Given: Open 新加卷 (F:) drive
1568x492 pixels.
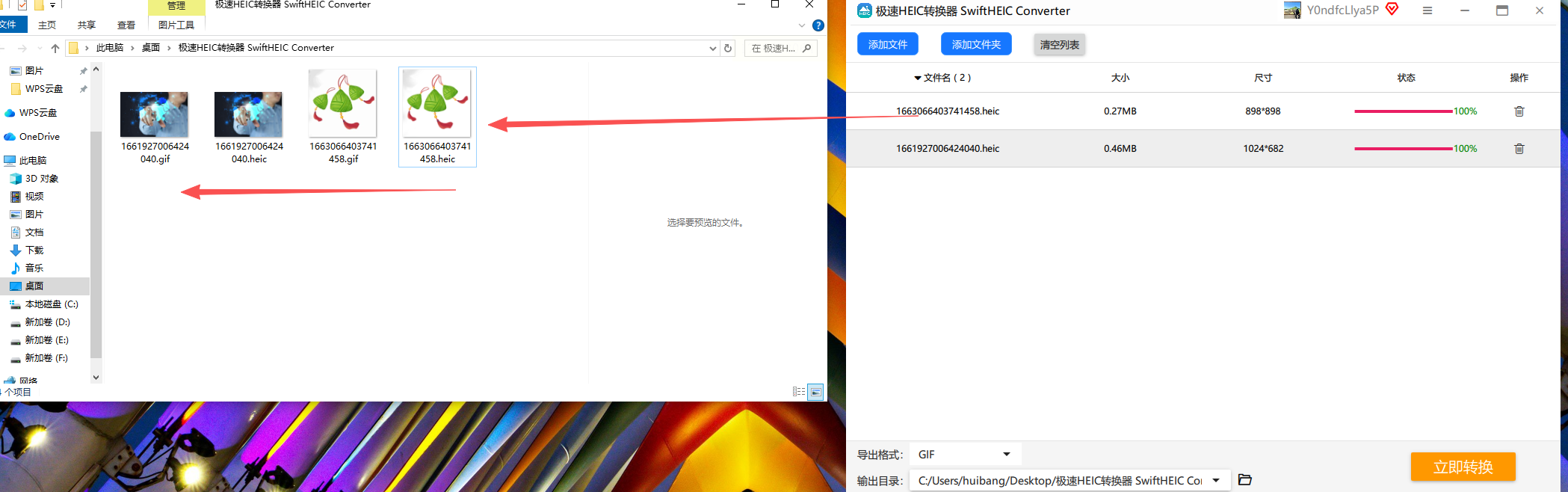Looking at the screenshot, I should click(40, 358).
